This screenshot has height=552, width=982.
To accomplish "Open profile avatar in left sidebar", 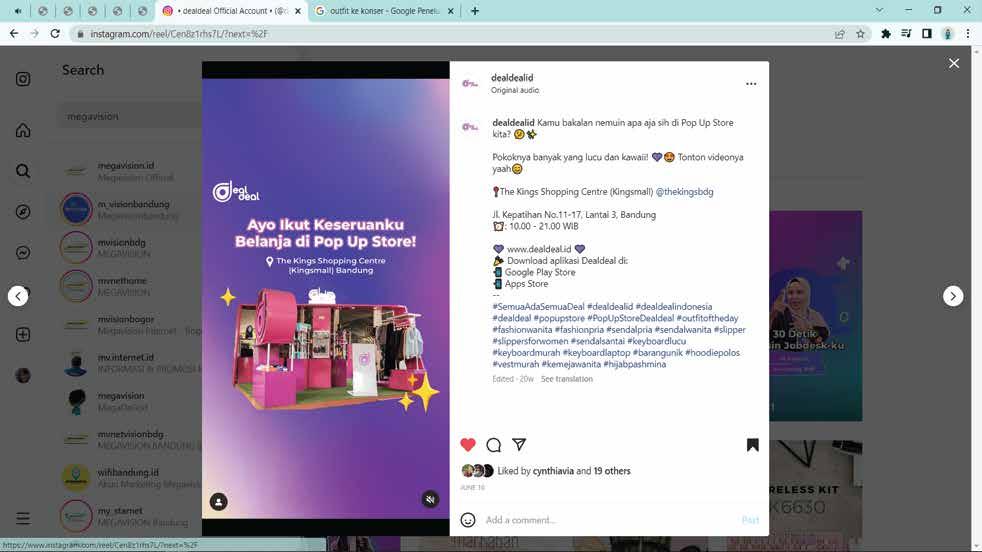I will coord(23,375).
